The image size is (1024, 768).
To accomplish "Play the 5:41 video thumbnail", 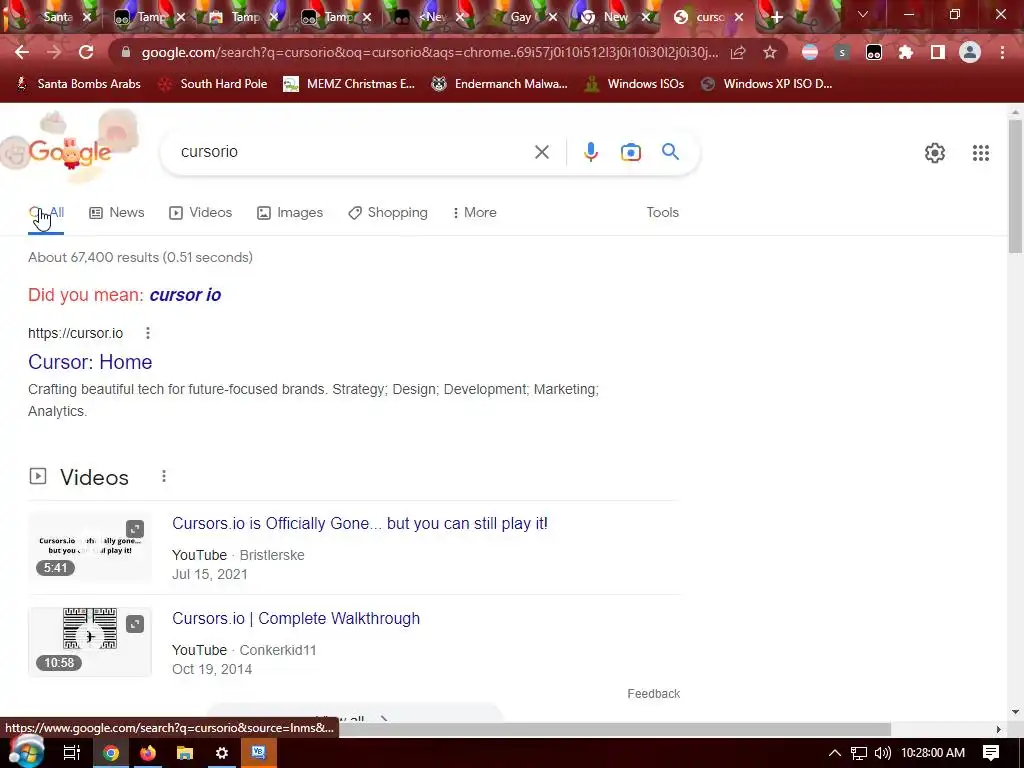I will 90,547.
